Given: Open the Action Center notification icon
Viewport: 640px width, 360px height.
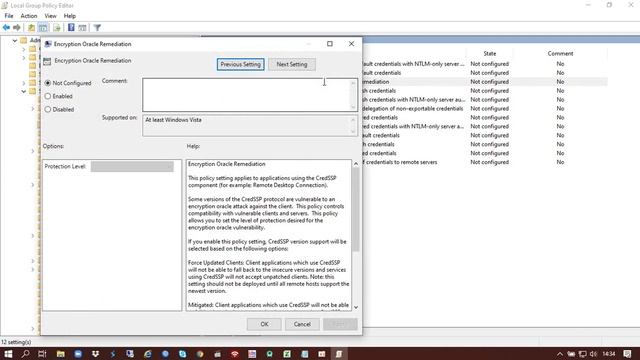Looking at the screenshot, I should point(627,354).
